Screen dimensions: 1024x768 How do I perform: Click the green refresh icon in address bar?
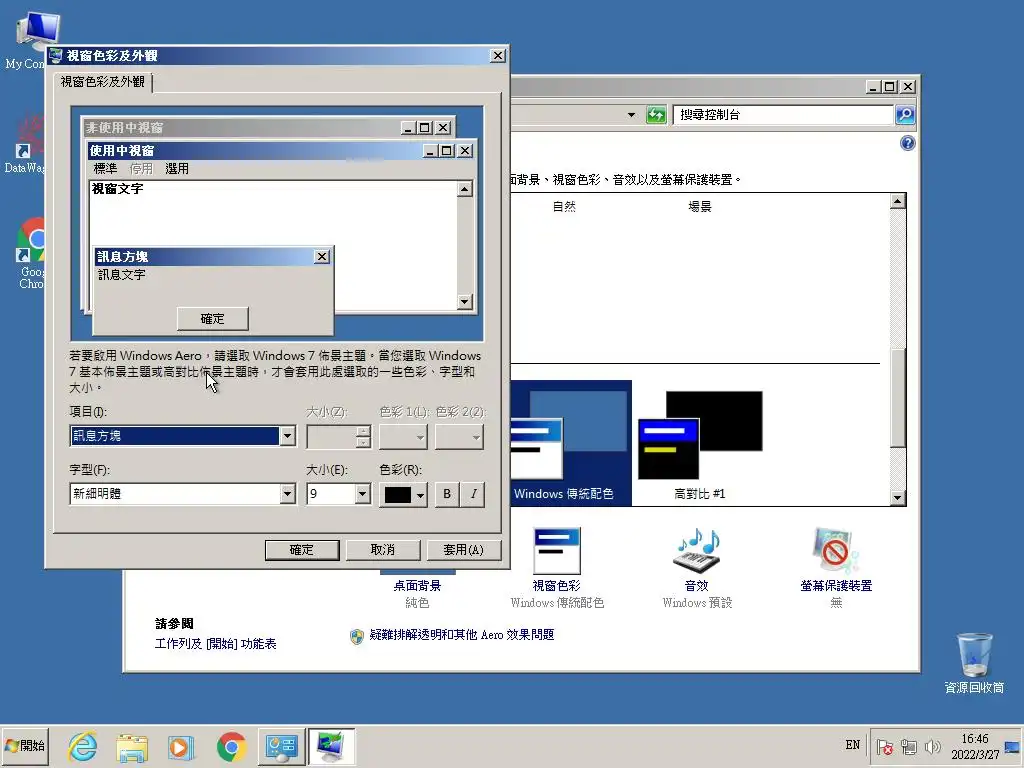(x=656, y=115)
